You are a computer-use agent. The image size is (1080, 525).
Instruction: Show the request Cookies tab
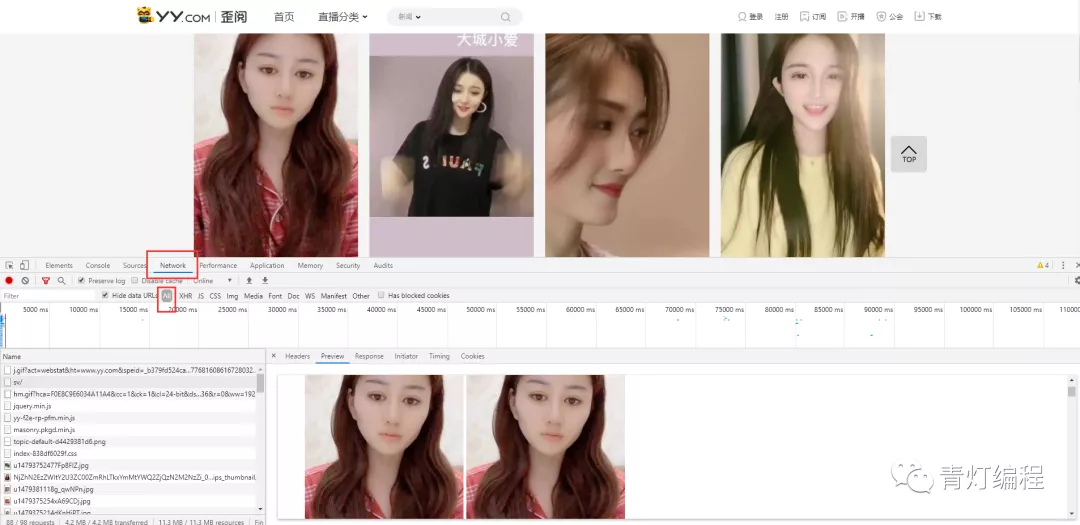[472, 356]
